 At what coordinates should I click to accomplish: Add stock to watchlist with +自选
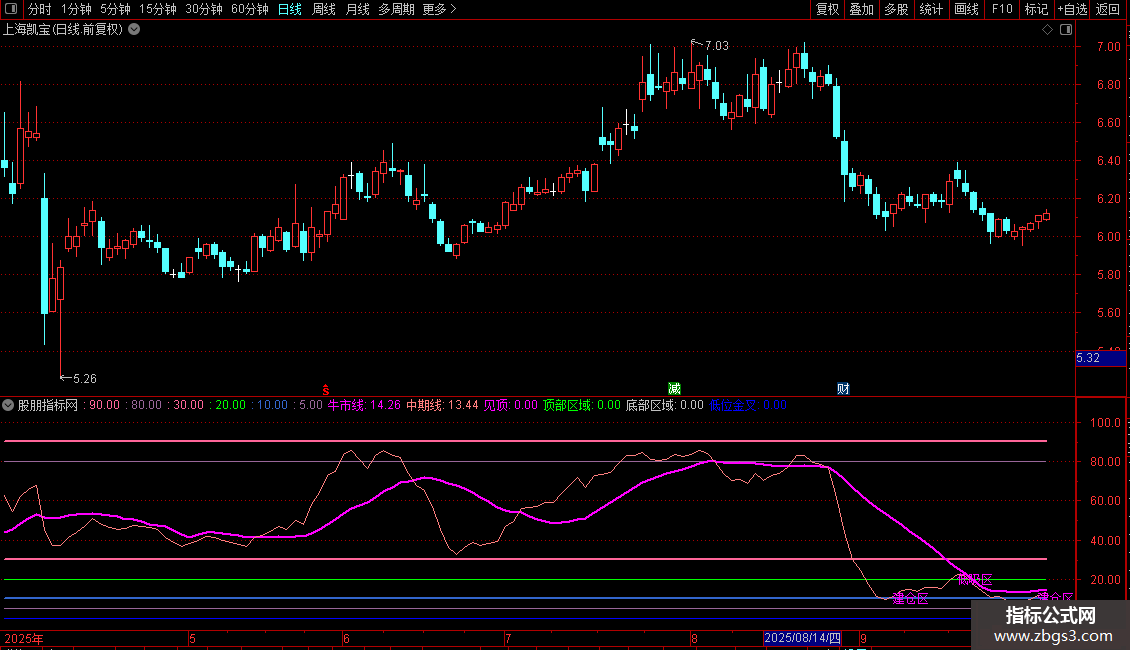click(1071, 9)
